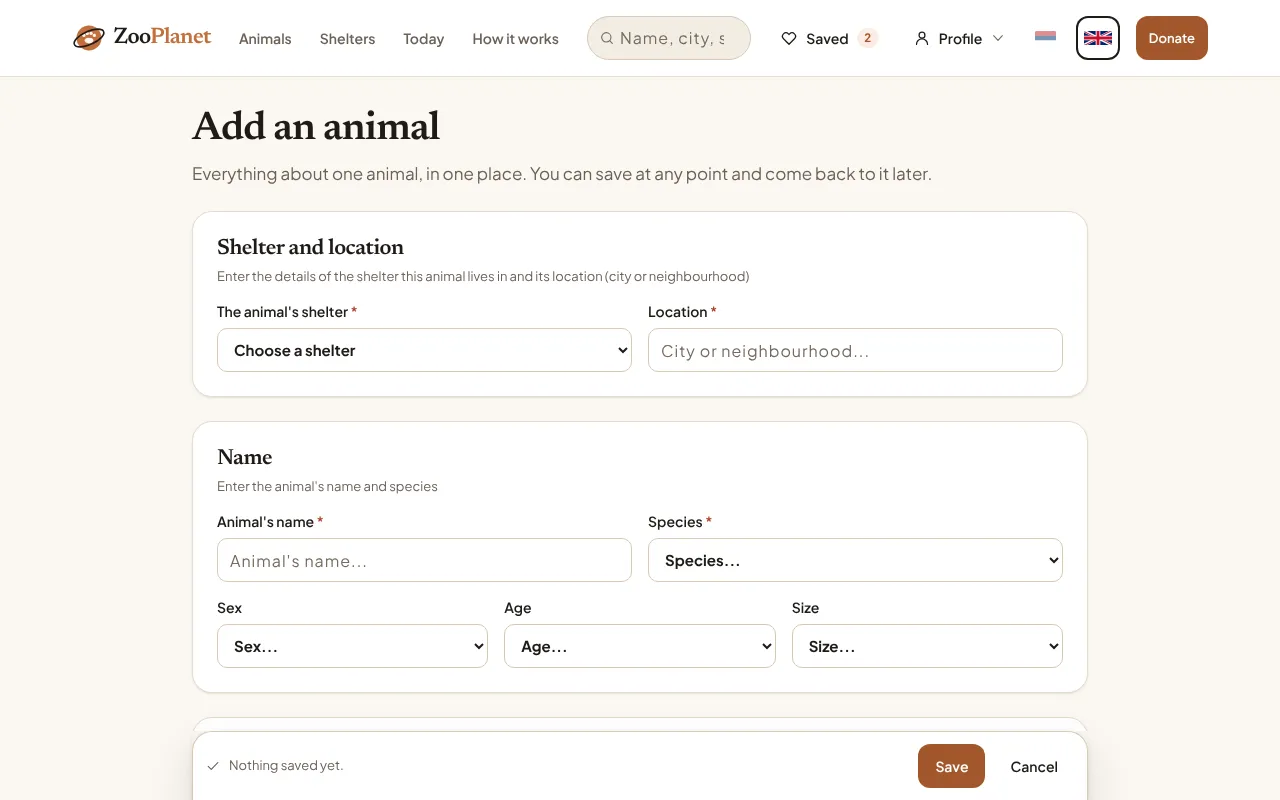This screenshot has height=800, width=1280.
Task: Click the "Name" section heading
Action: tap(244, 457)
